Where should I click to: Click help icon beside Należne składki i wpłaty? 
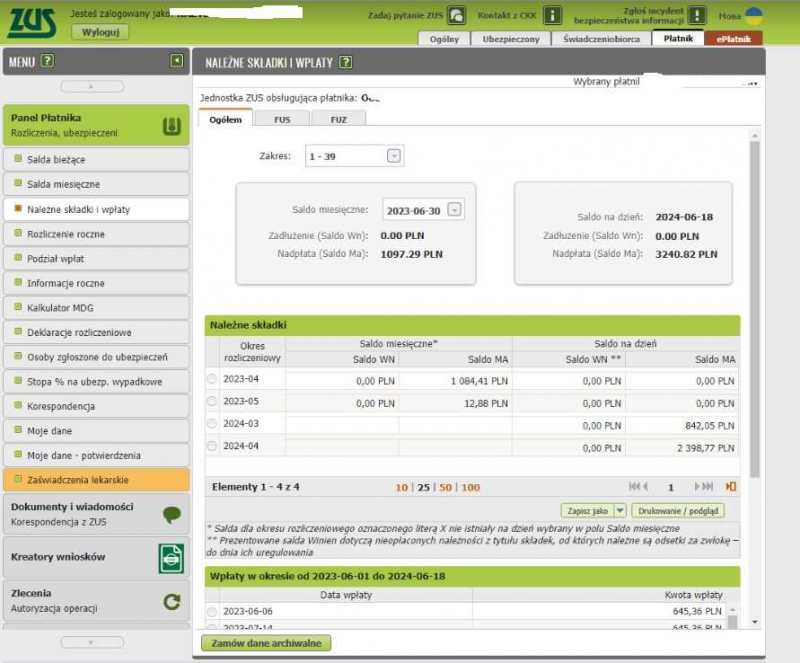(346, 62)
